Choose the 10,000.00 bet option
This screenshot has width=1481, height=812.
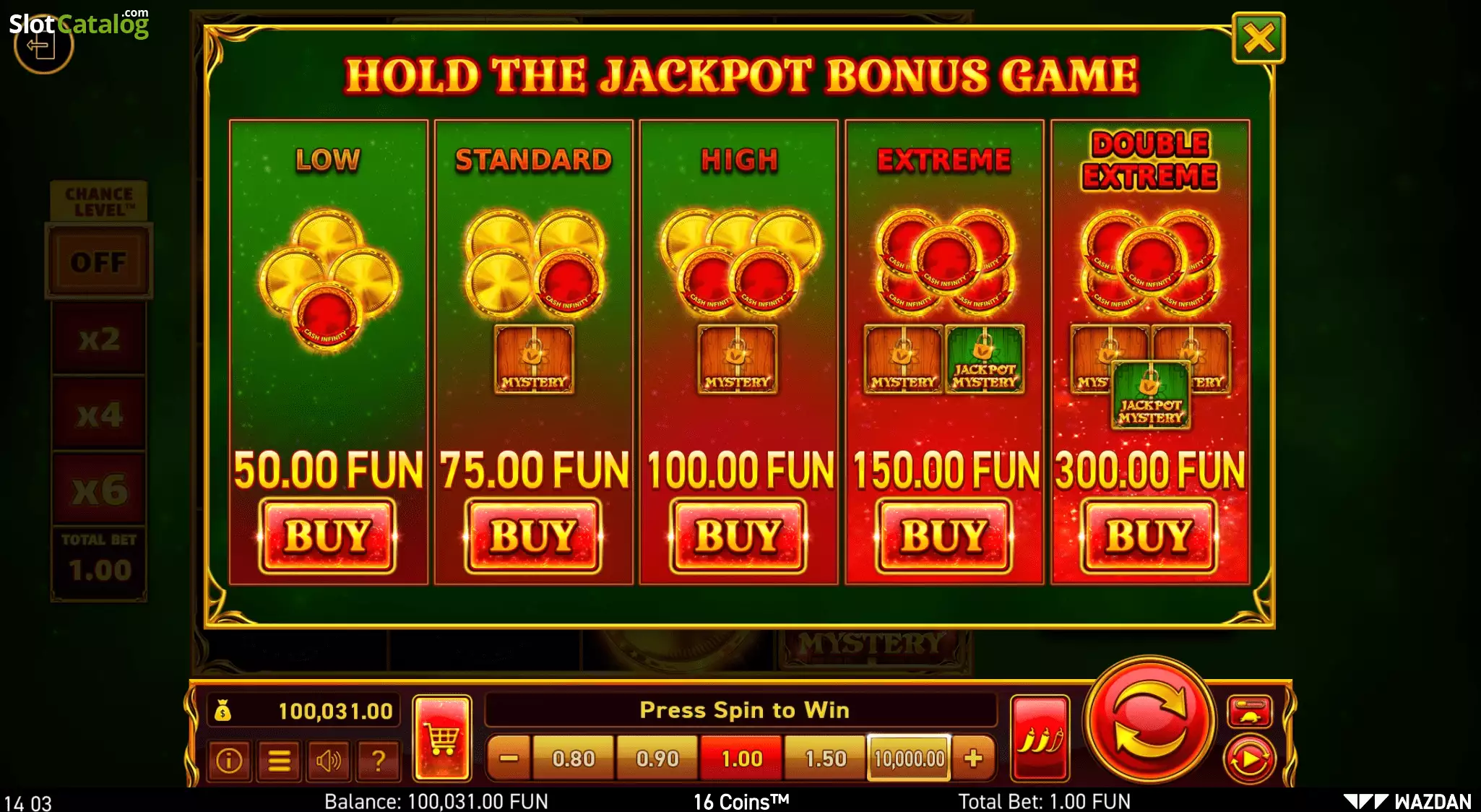(909, 759)
